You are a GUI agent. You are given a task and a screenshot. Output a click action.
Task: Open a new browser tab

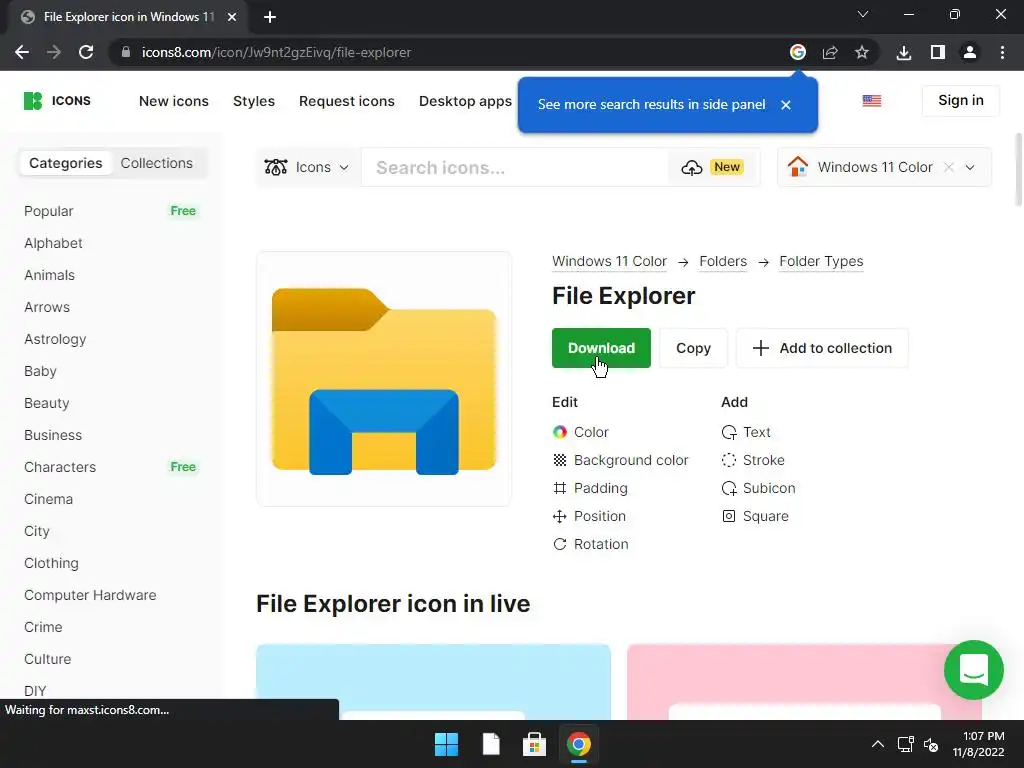[x=270, y=17]
